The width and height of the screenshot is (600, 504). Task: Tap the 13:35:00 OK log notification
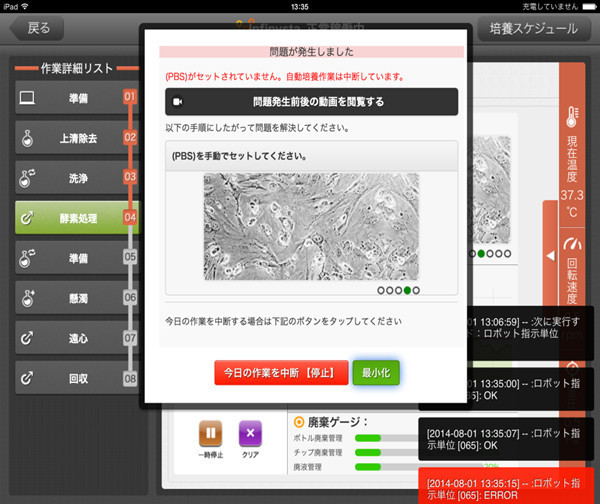coord(530,389)
